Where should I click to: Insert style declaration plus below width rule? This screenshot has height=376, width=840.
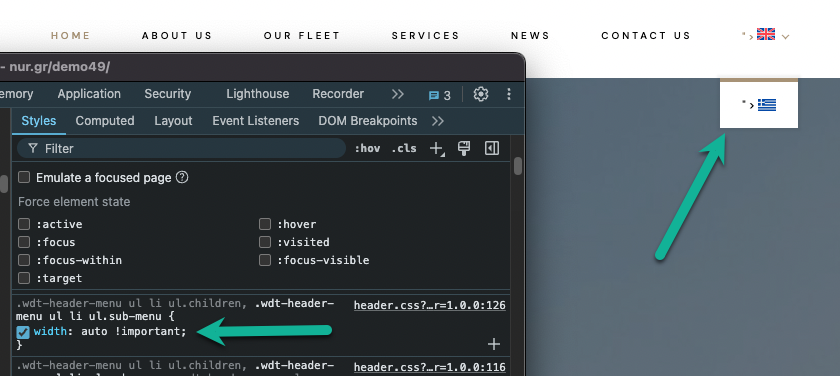[494, 344]
